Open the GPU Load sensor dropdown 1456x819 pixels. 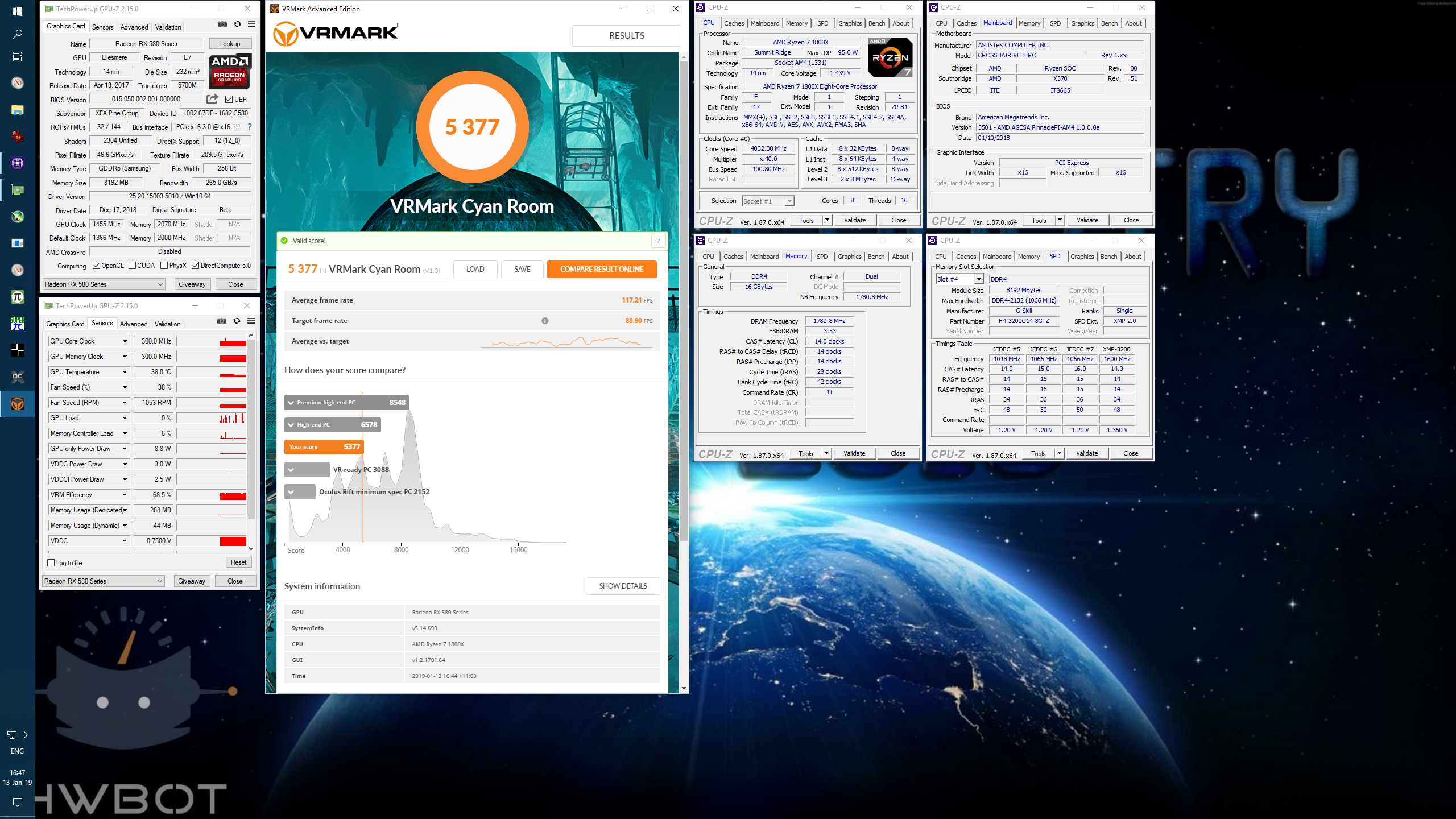coord(125,418)
